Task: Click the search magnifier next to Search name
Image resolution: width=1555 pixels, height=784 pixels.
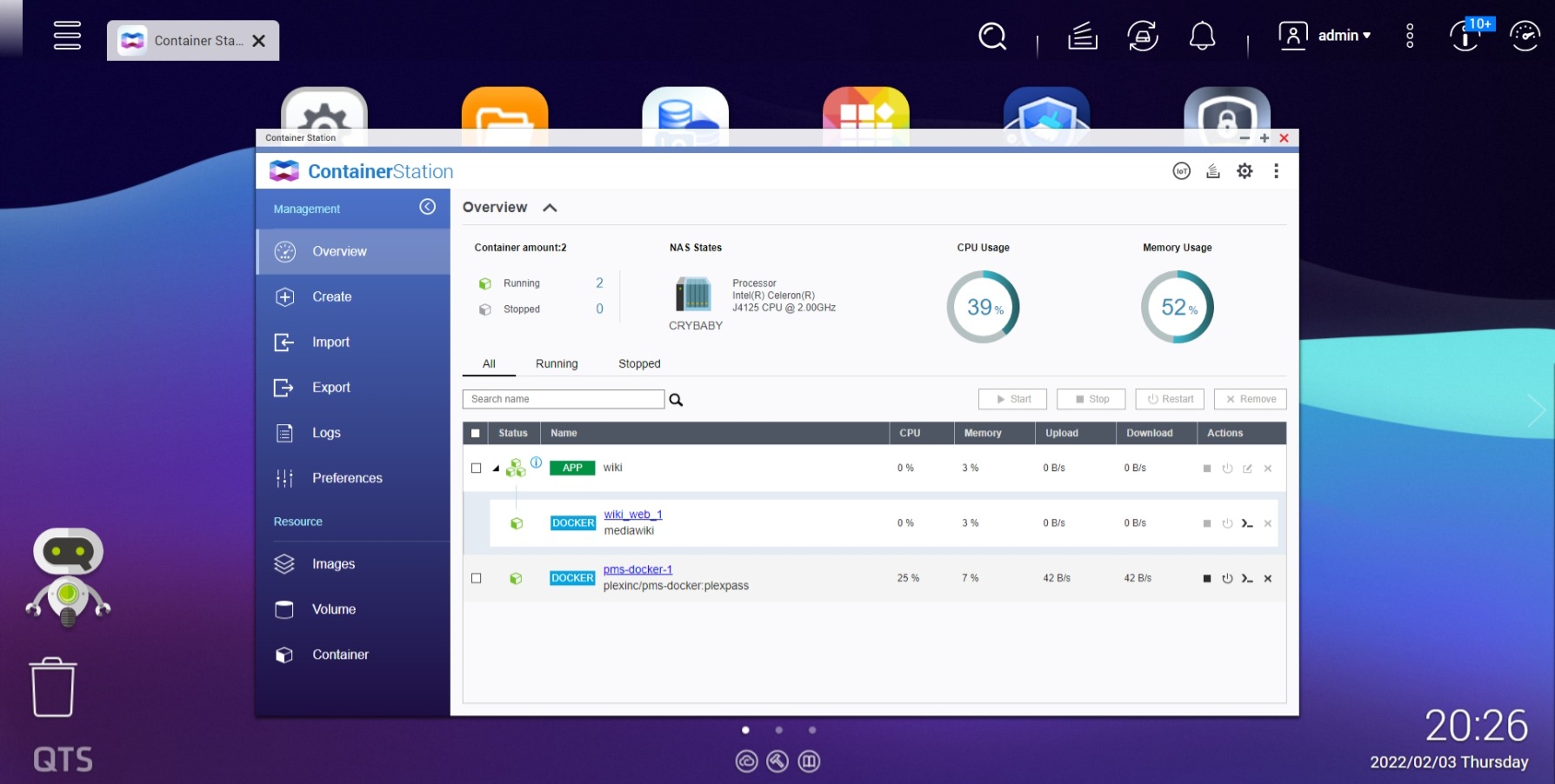Action: 676,400
